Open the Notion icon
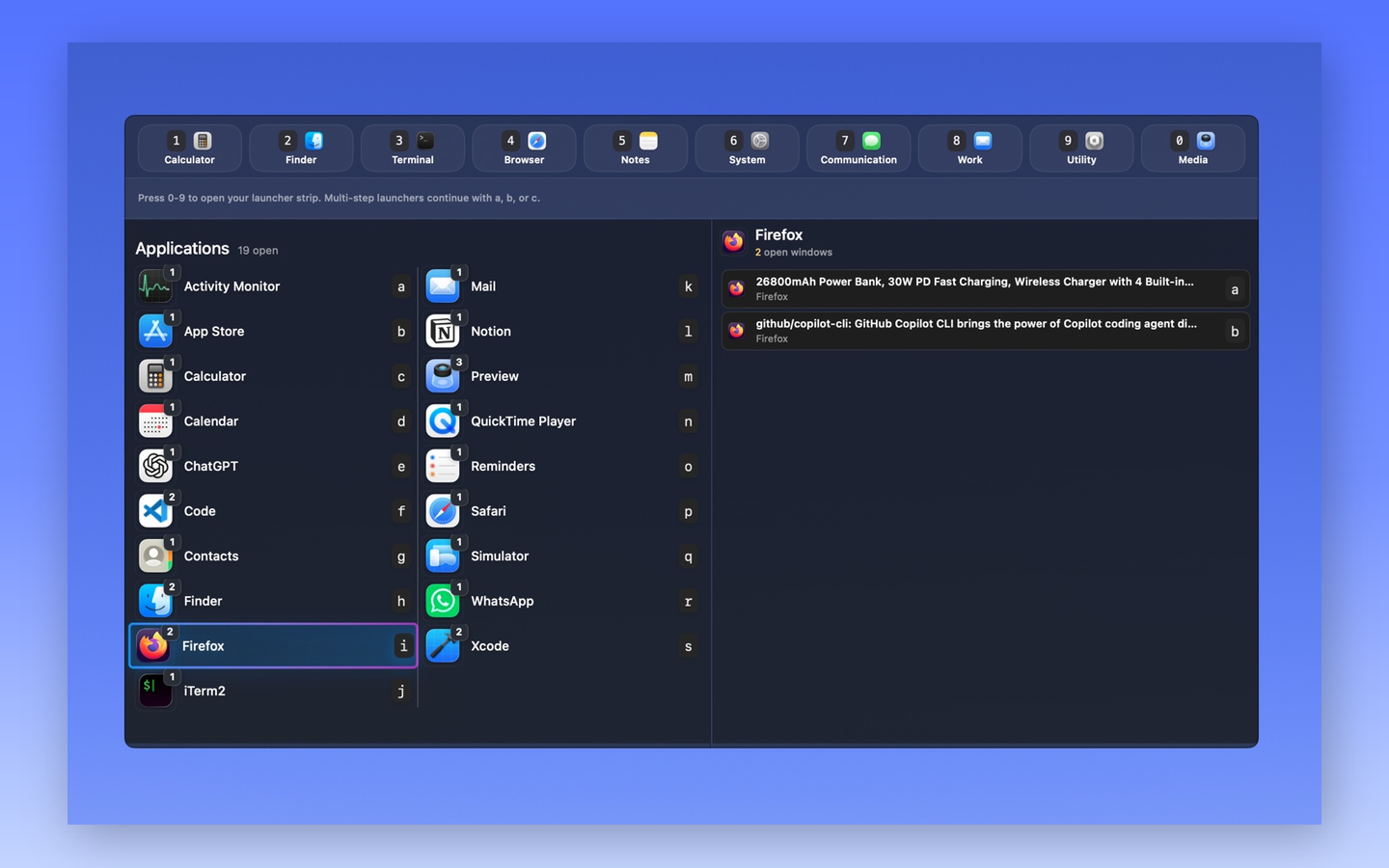The image size is (1389, 868). pos(443,331)
